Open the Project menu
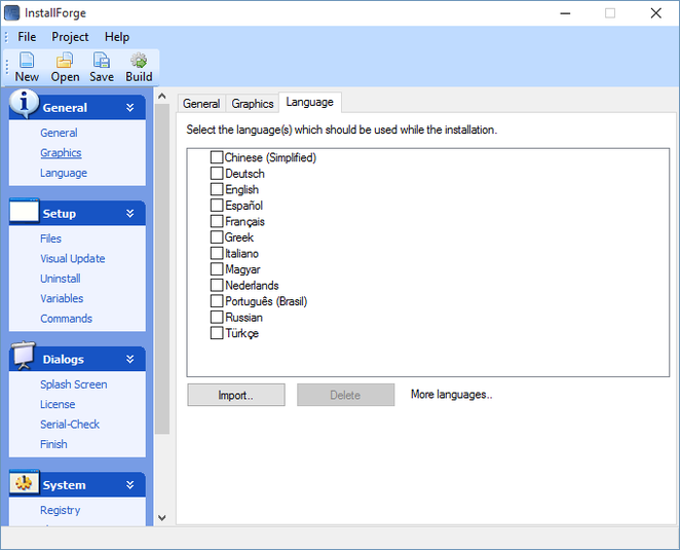 coord(70,37)
